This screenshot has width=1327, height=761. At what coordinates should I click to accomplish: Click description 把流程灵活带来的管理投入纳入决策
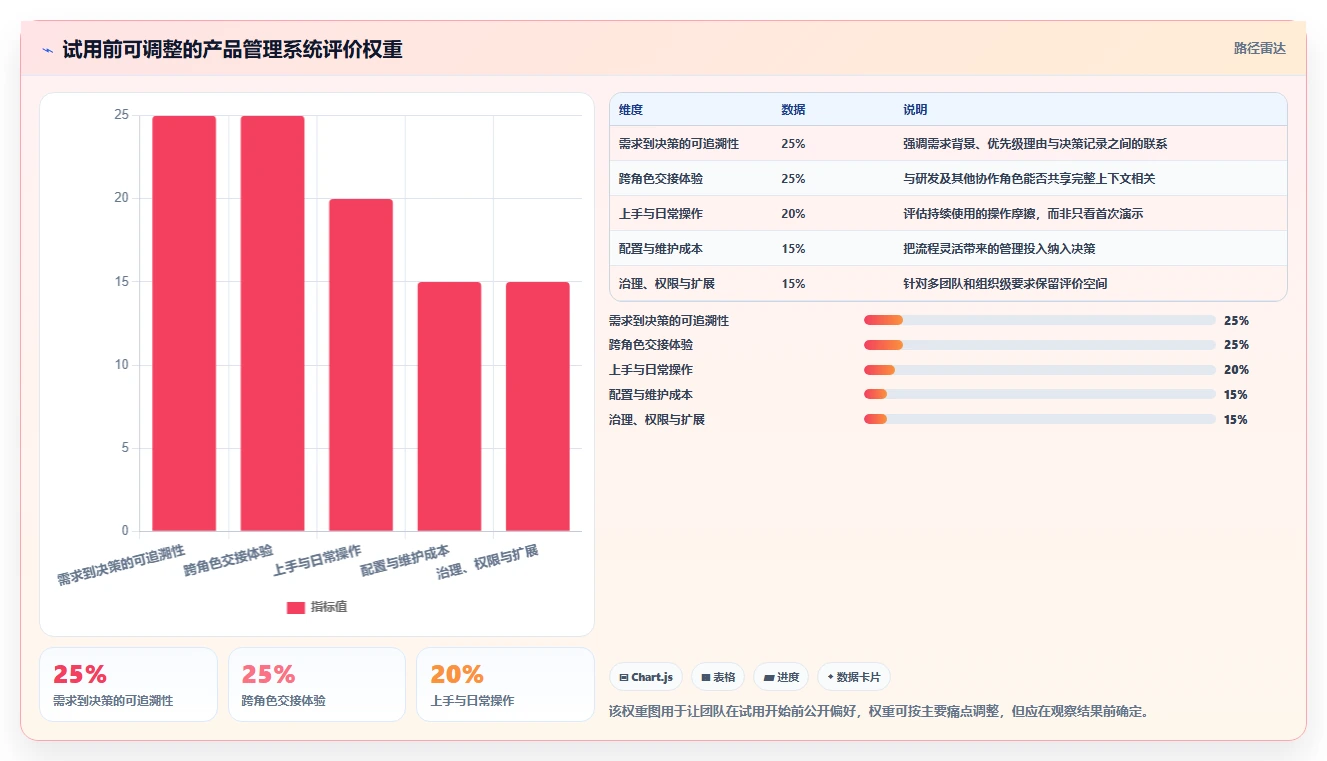pyautogui.click(x=999, y=249)
